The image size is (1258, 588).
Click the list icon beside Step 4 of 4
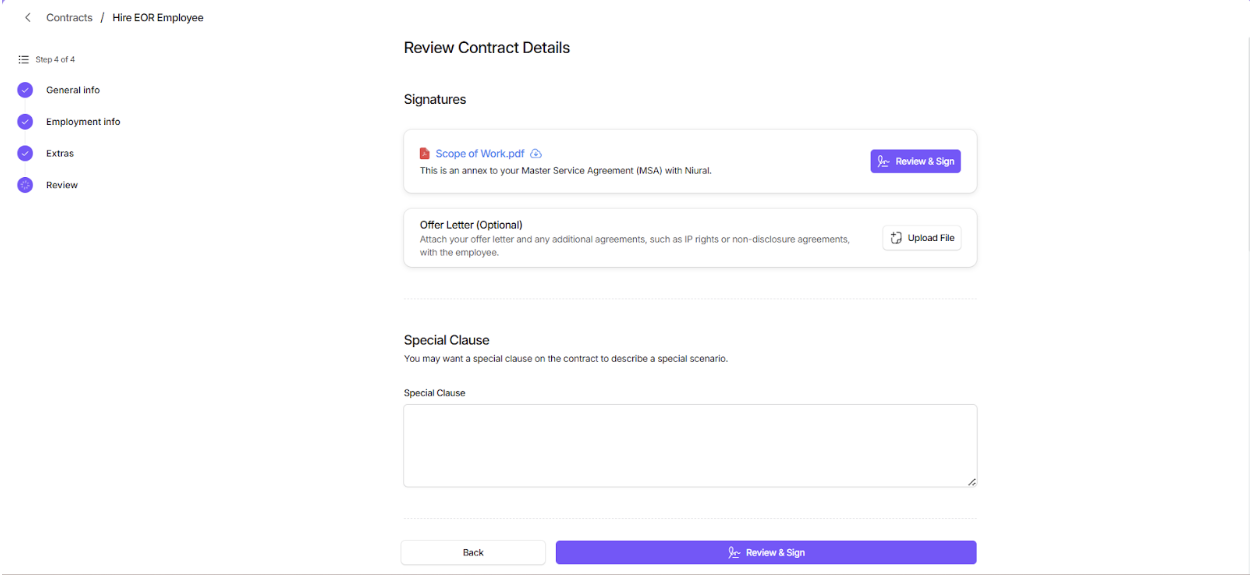coord(24,60)
